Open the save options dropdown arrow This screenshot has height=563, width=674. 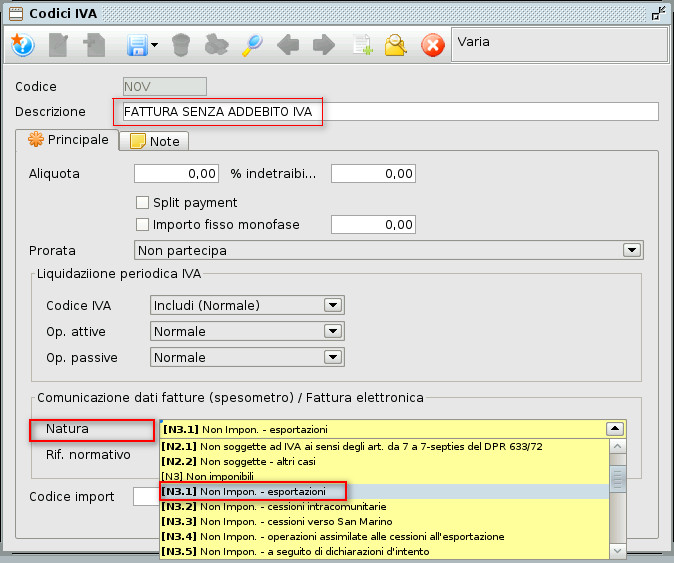155,45
